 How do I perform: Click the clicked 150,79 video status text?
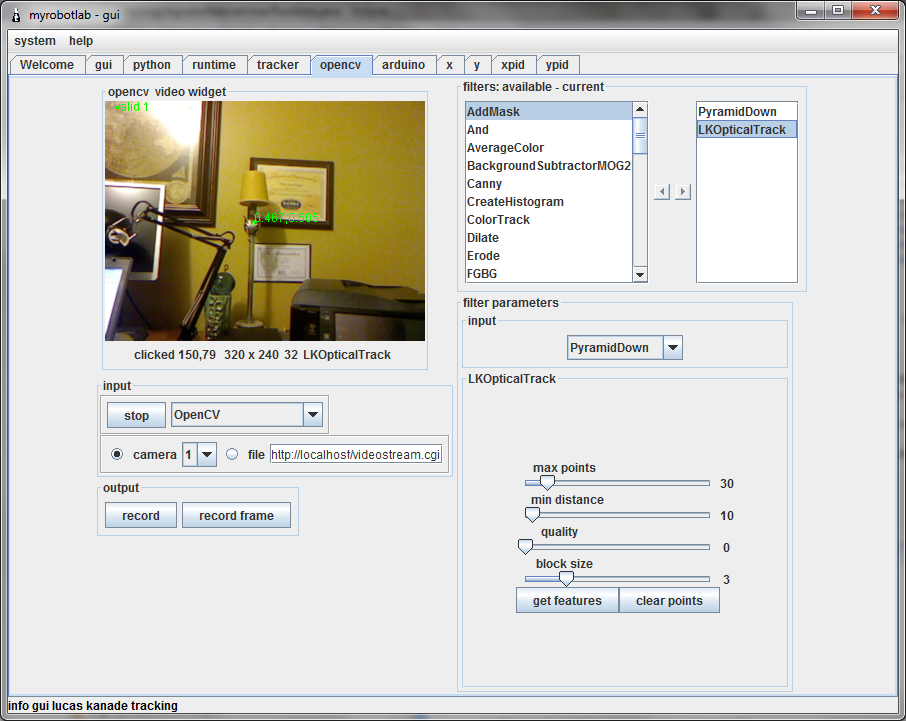174,355
